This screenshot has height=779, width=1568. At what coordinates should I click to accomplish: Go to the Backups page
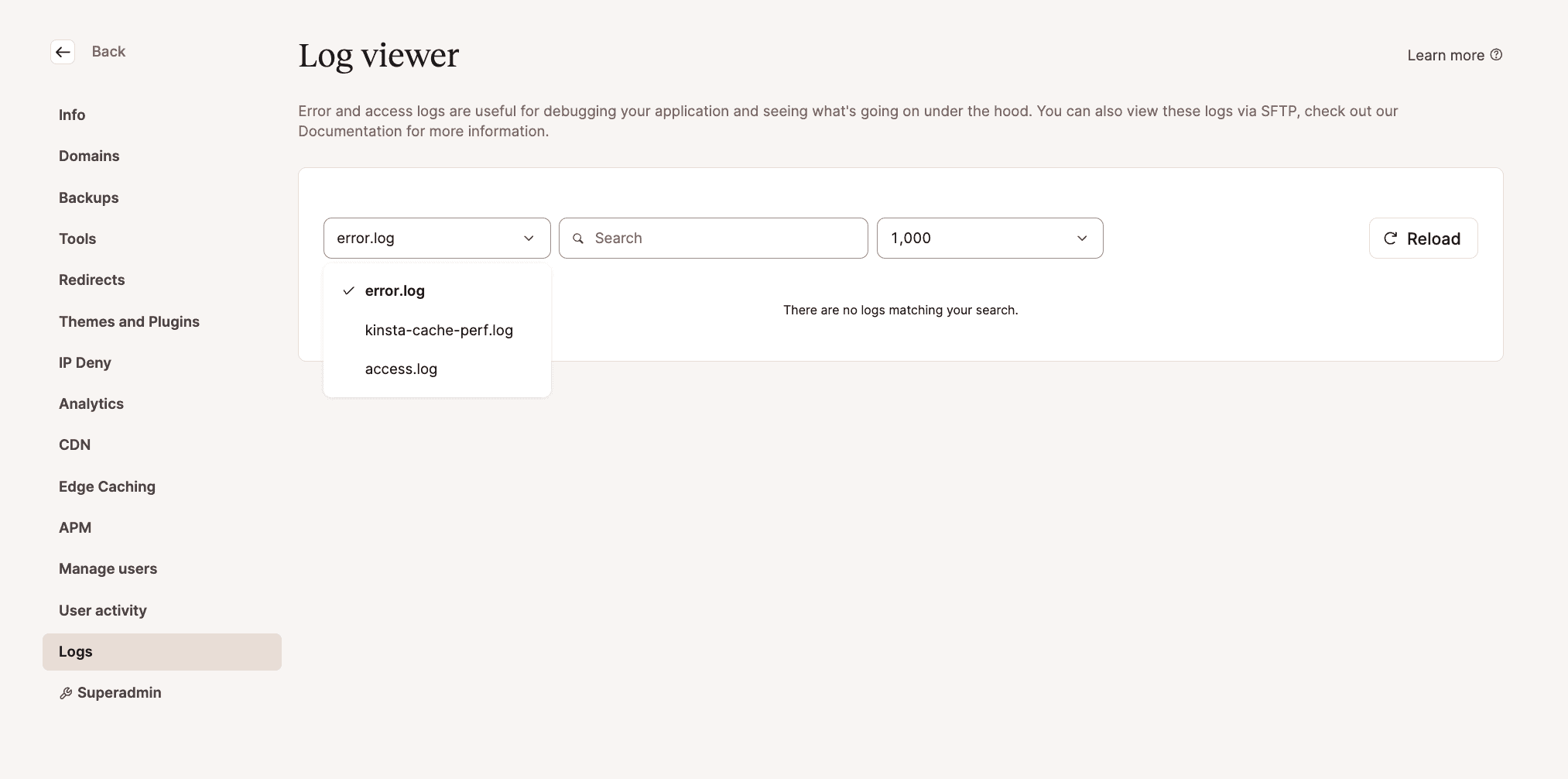tap(88, 197)
